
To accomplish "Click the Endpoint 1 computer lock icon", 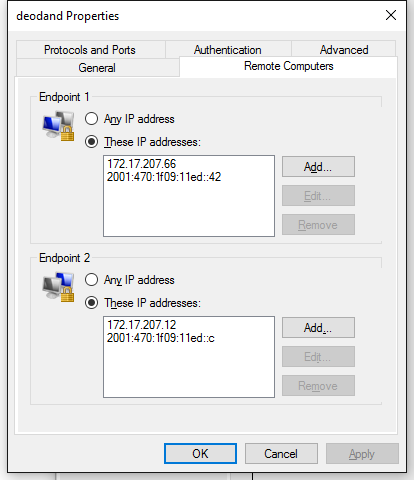I will [59, 126].
